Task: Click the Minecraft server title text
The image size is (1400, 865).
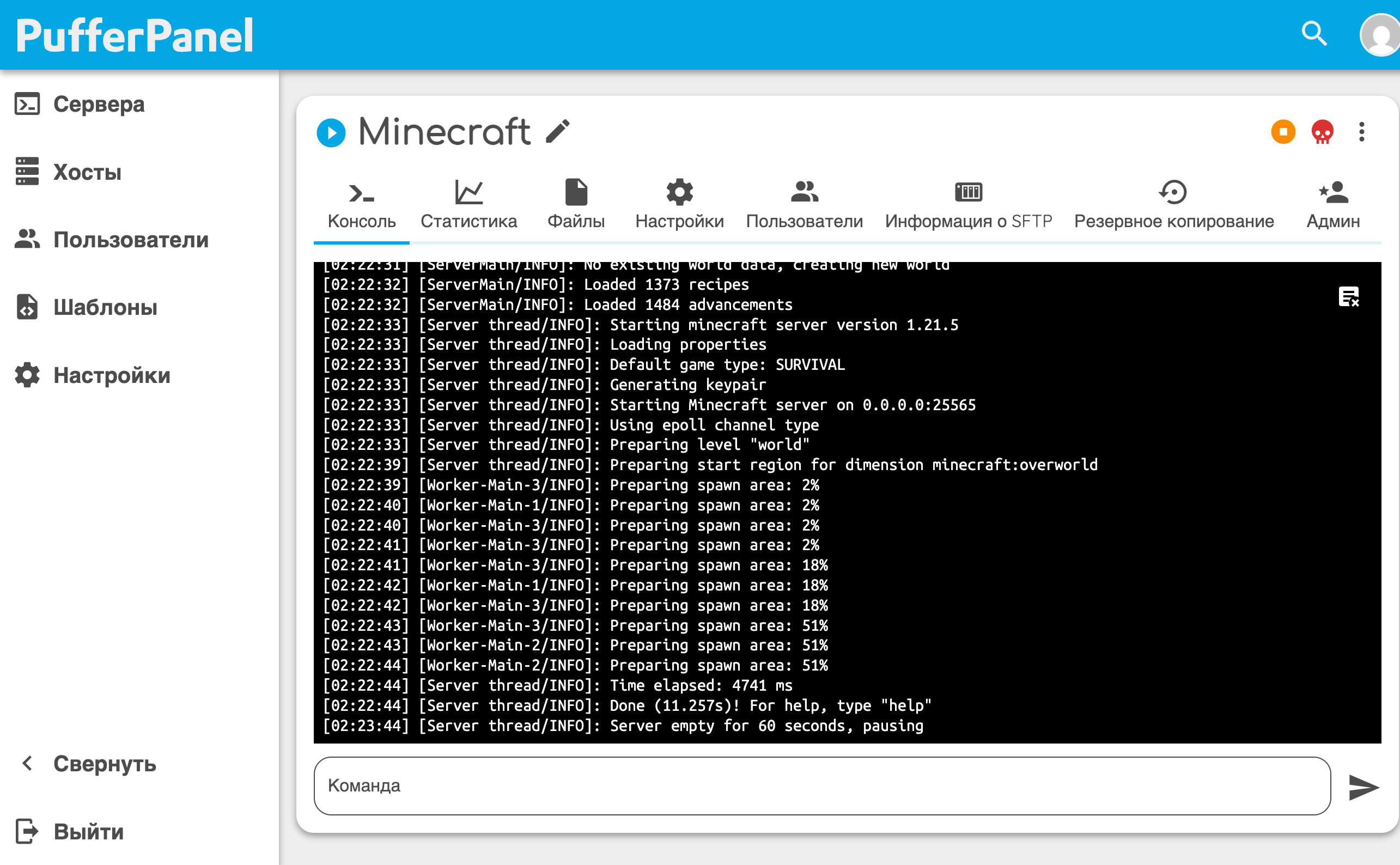Action: click(x=444, y=132)
